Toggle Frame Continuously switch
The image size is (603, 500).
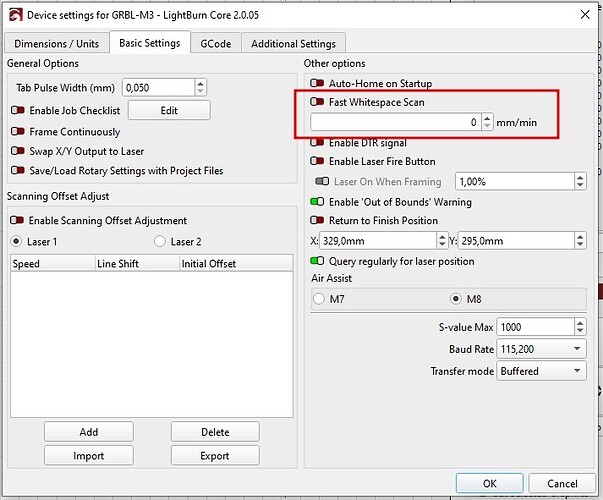[18, 132]
